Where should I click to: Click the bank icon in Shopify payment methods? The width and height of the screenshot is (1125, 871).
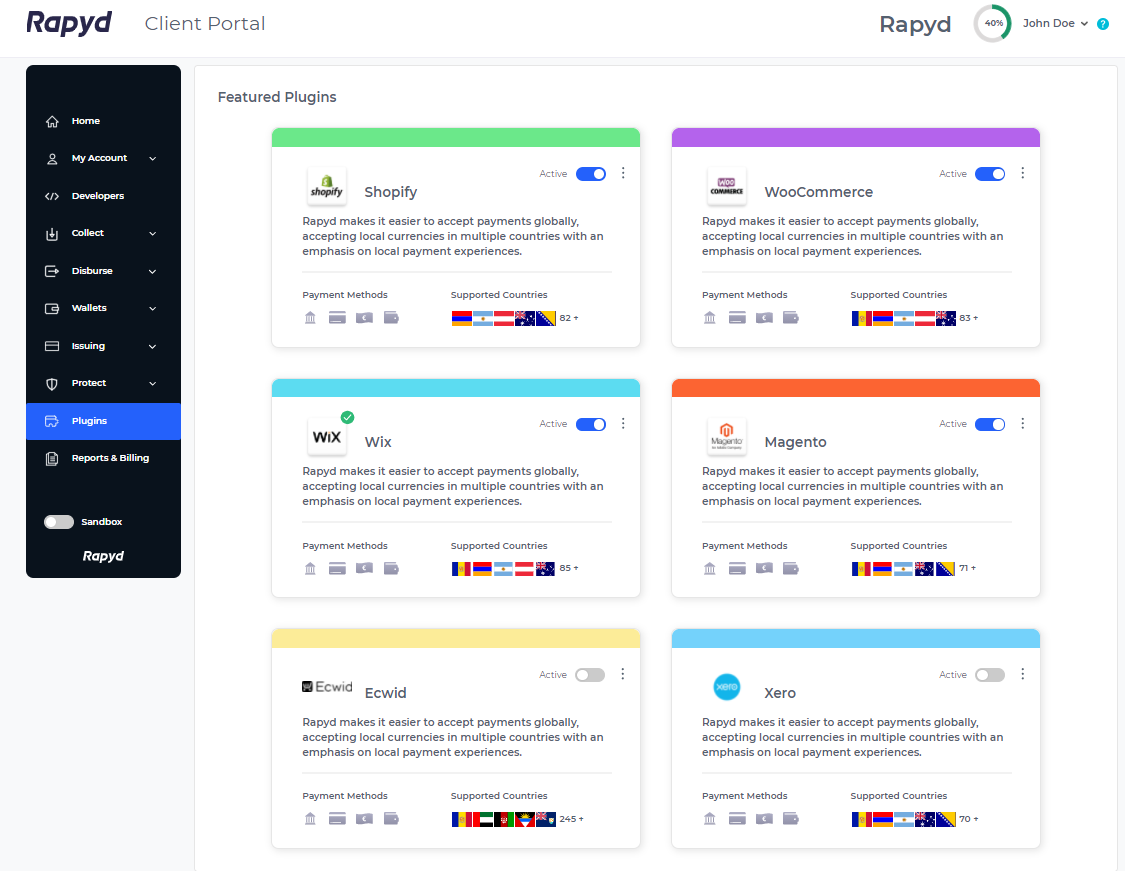tap(310, 318)
